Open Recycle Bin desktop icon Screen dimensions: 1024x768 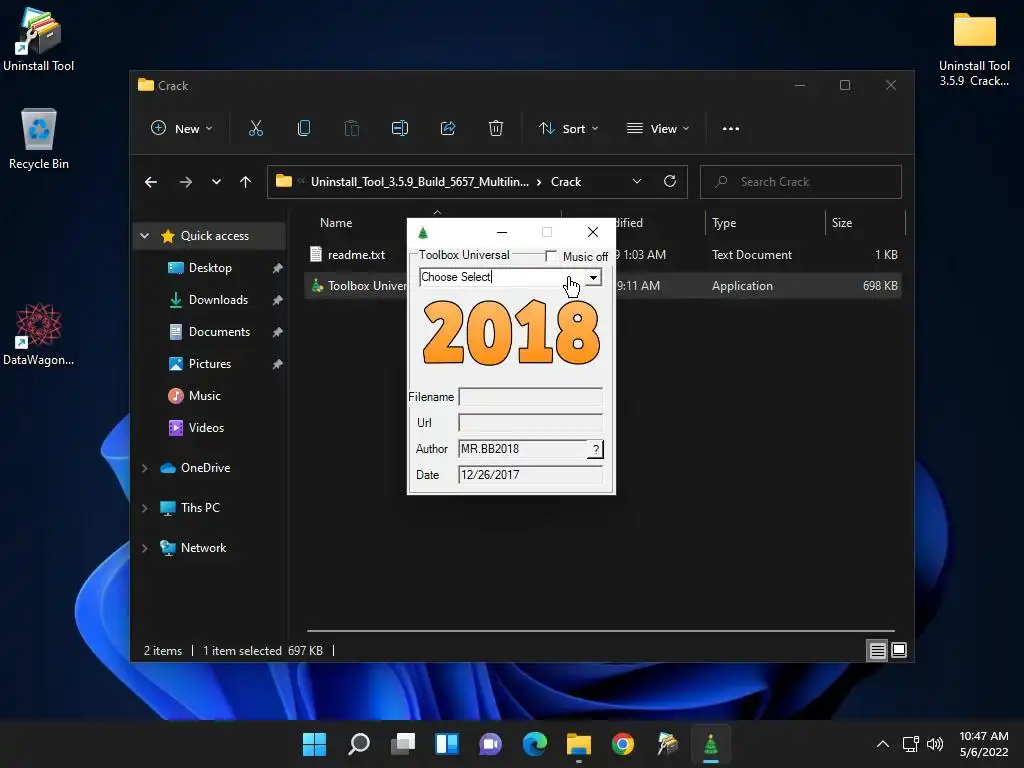39,138
